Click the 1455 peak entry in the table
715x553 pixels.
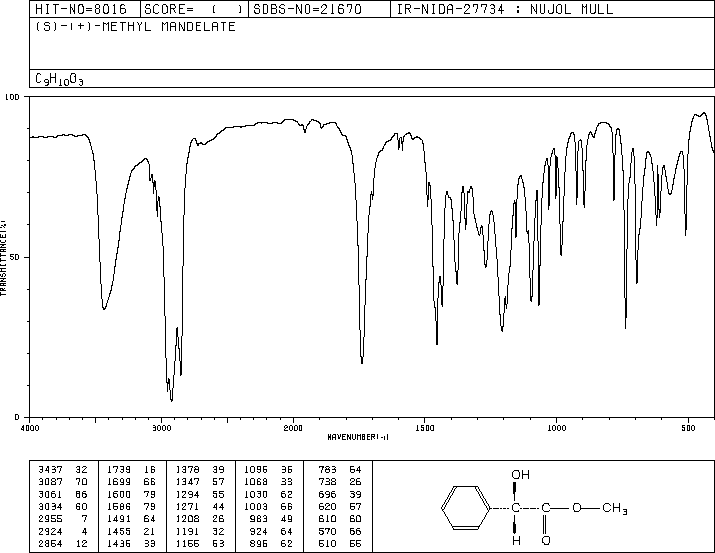[131, 532]
